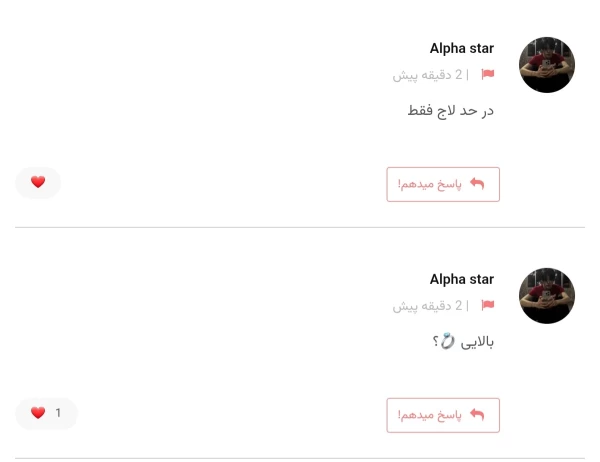Open the first Alpha star profile picture

tap(547, 65)
